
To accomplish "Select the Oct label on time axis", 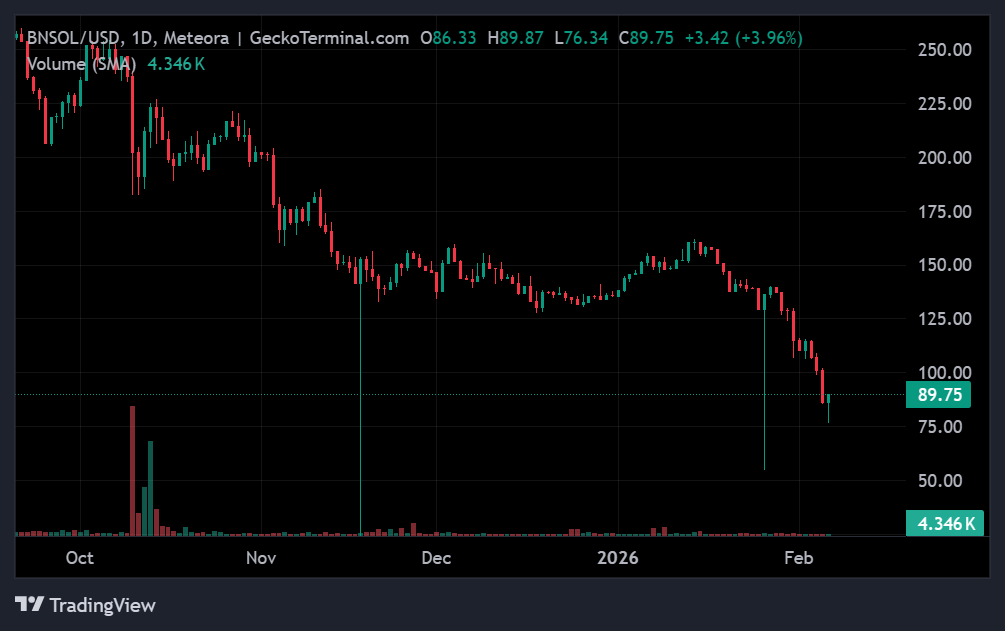I will (x=79, y=559).
